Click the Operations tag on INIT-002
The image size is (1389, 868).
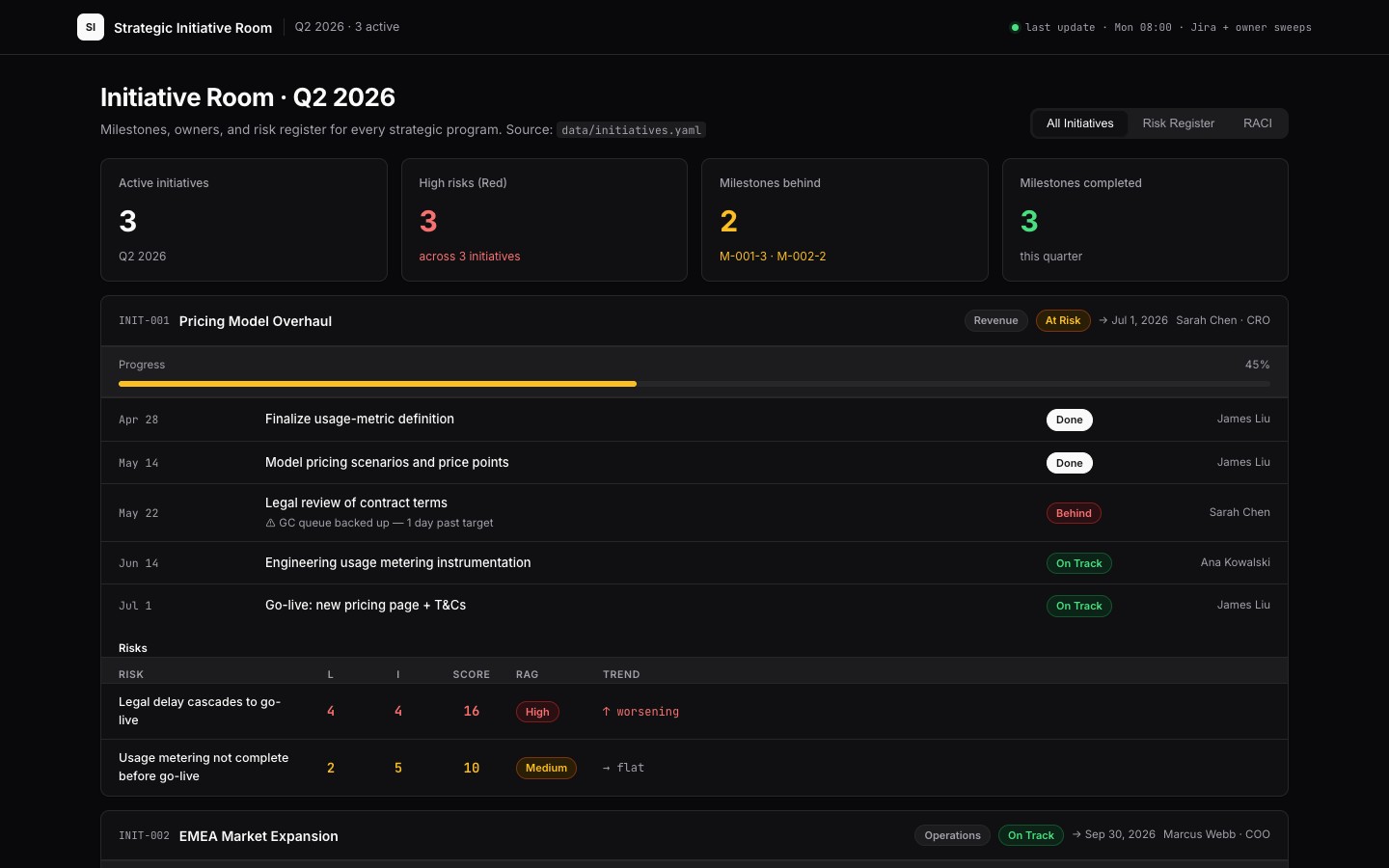click(x=953, y=835)
